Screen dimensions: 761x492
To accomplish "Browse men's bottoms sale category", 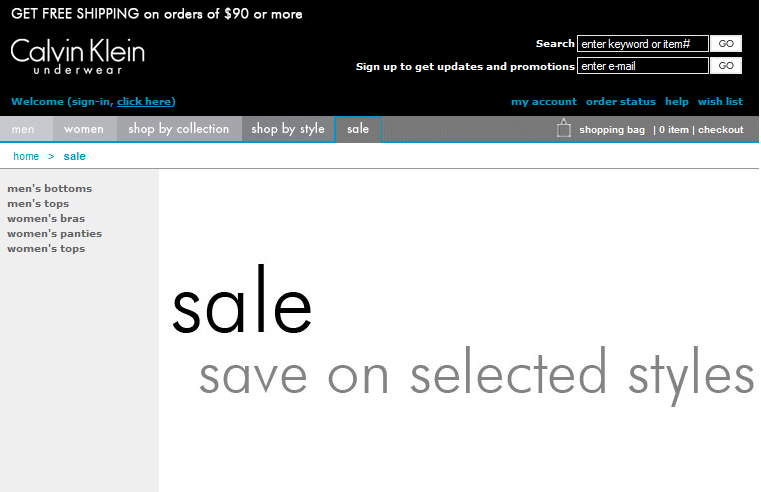I will coord(49,188).
